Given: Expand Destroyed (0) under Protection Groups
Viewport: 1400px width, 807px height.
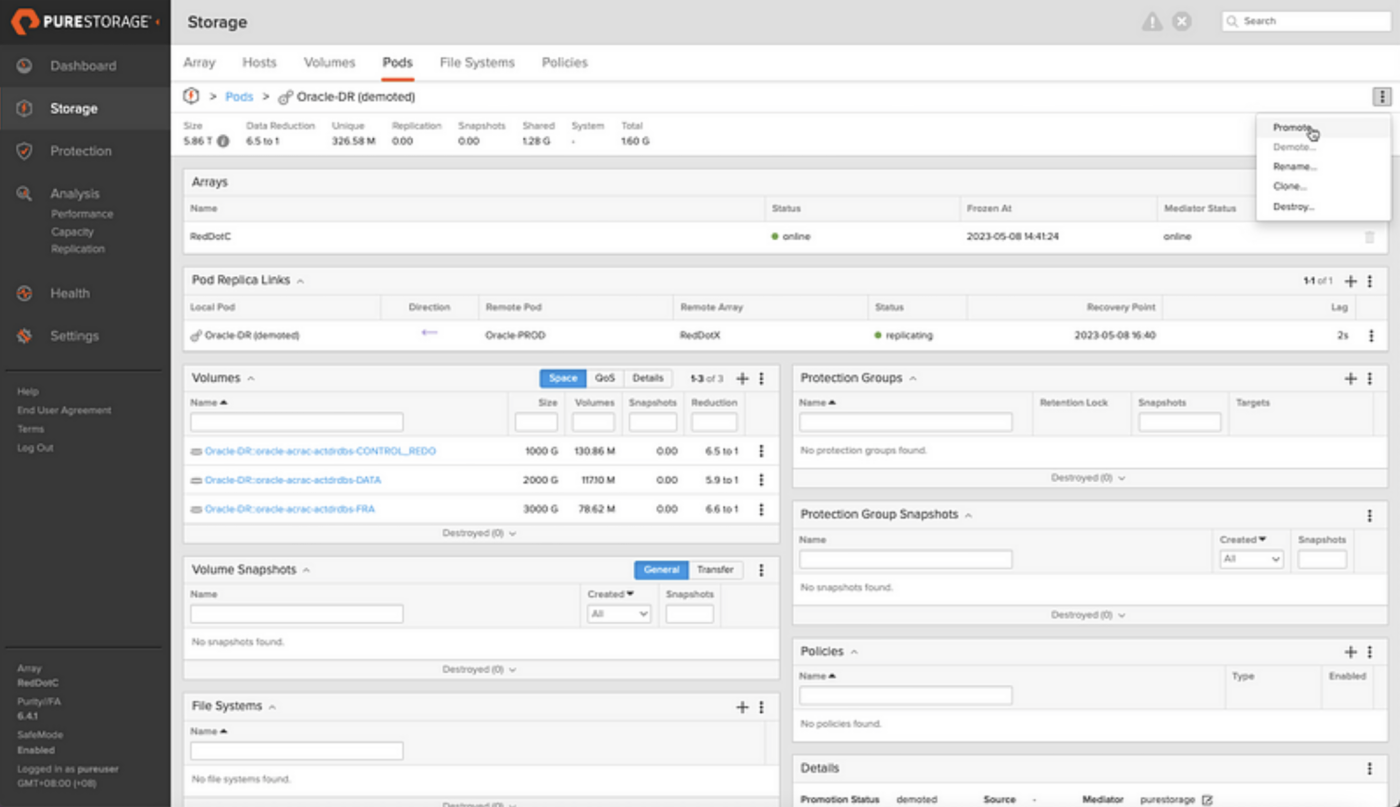Looking at the screenshot, I should (x=1089, y=478).
